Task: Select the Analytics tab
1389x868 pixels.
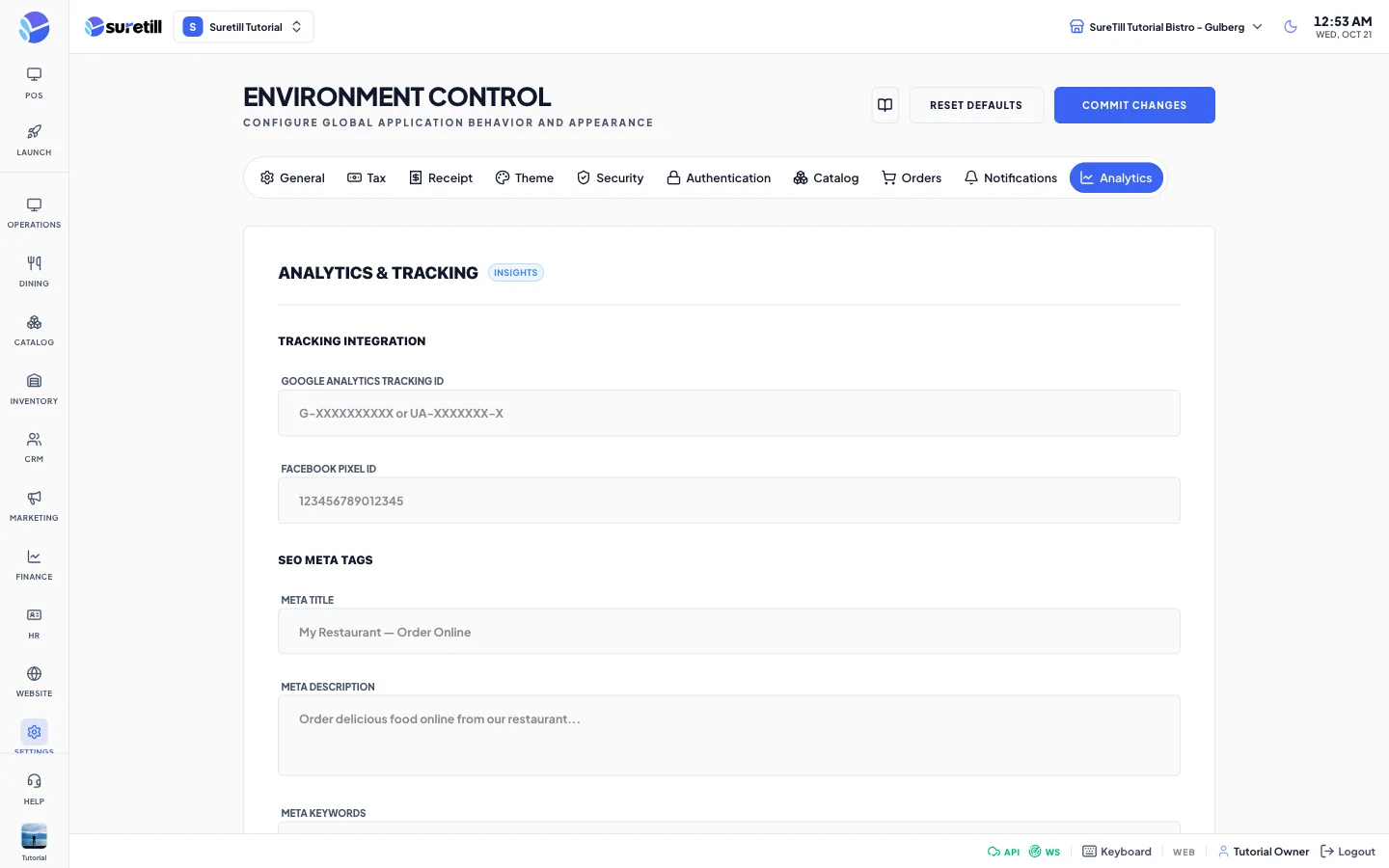Action: [x=1116, y=177]
